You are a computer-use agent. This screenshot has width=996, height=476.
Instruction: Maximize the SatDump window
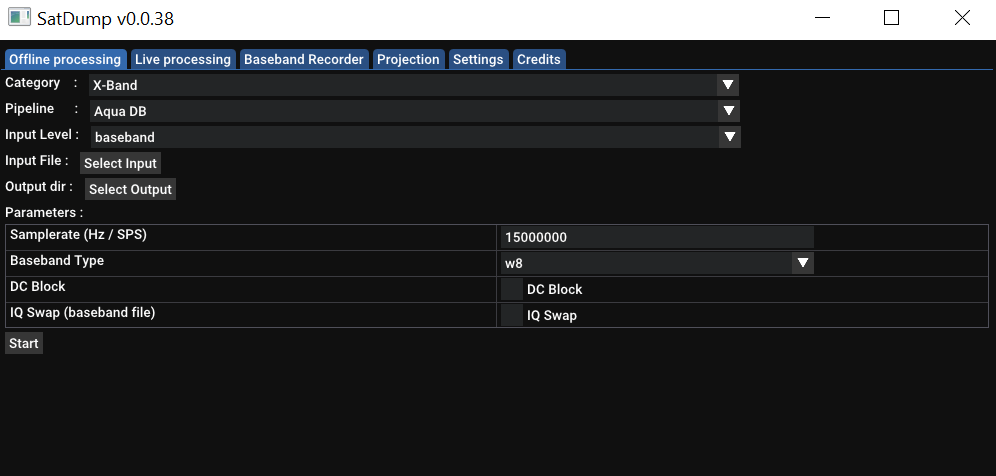click(x=891, y=18)
